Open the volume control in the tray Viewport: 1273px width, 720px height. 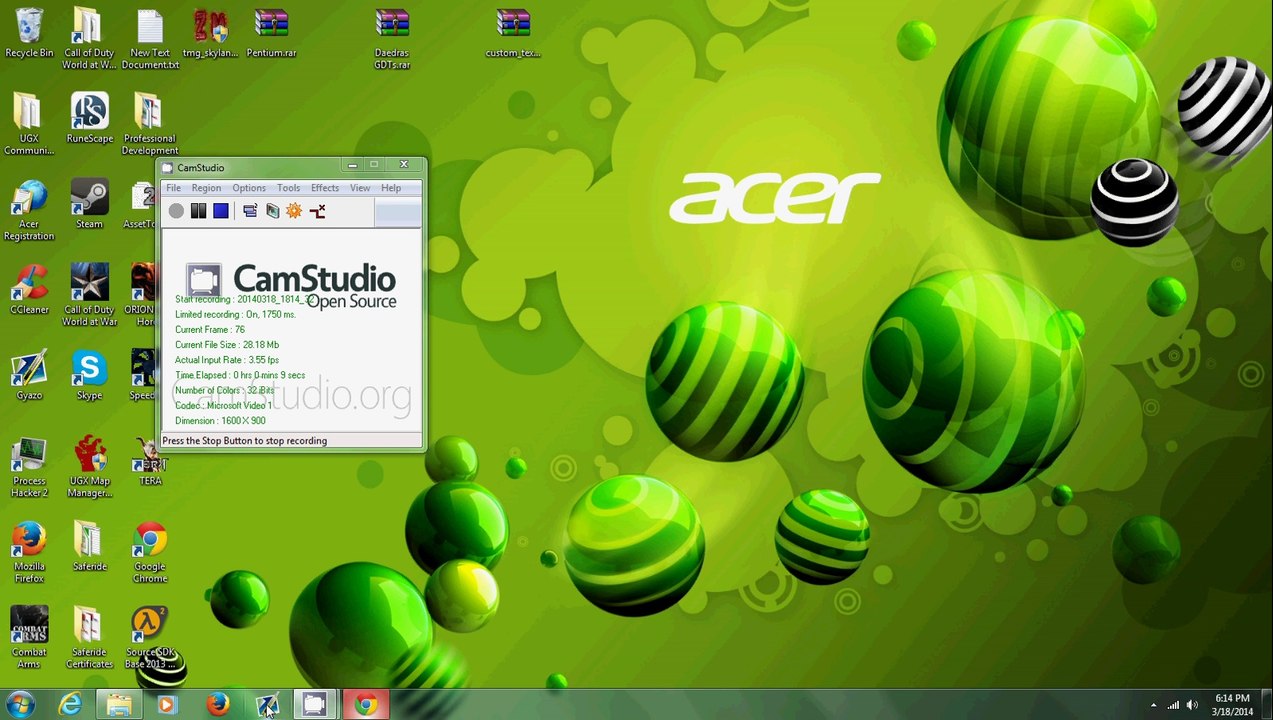click(1192, 705)
